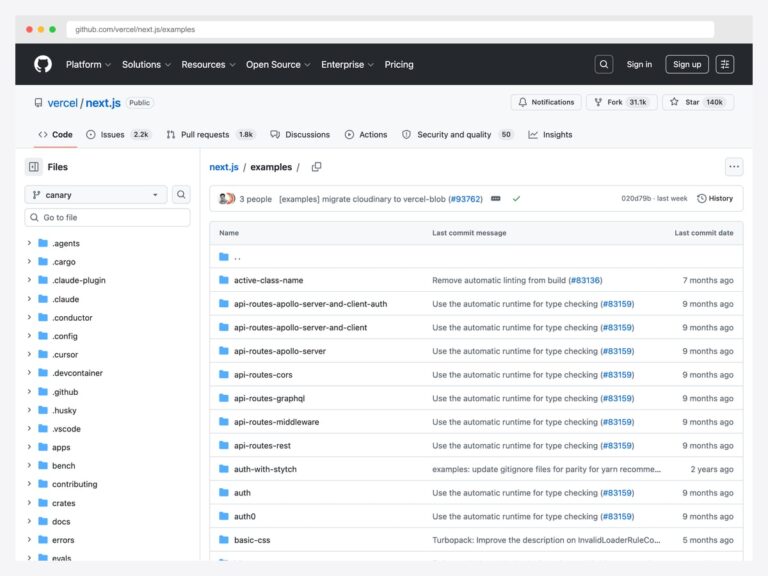This screenshot has width=768, height=576.
Task: Switch to Security and quality tab
Action: point(457,134)
